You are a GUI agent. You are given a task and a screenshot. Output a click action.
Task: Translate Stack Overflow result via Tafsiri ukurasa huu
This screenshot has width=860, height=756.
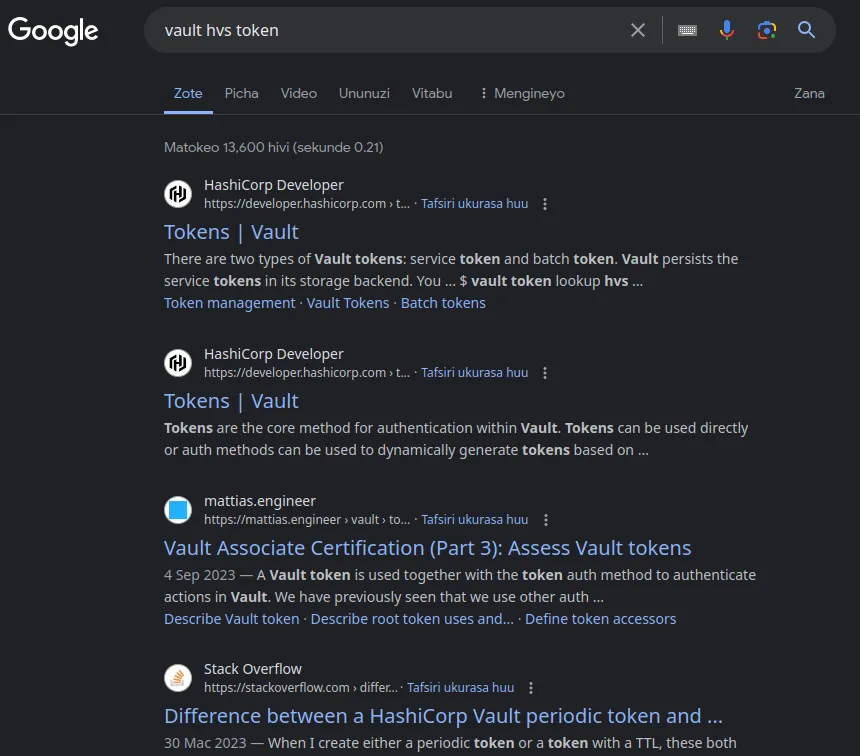pos(460,687)
